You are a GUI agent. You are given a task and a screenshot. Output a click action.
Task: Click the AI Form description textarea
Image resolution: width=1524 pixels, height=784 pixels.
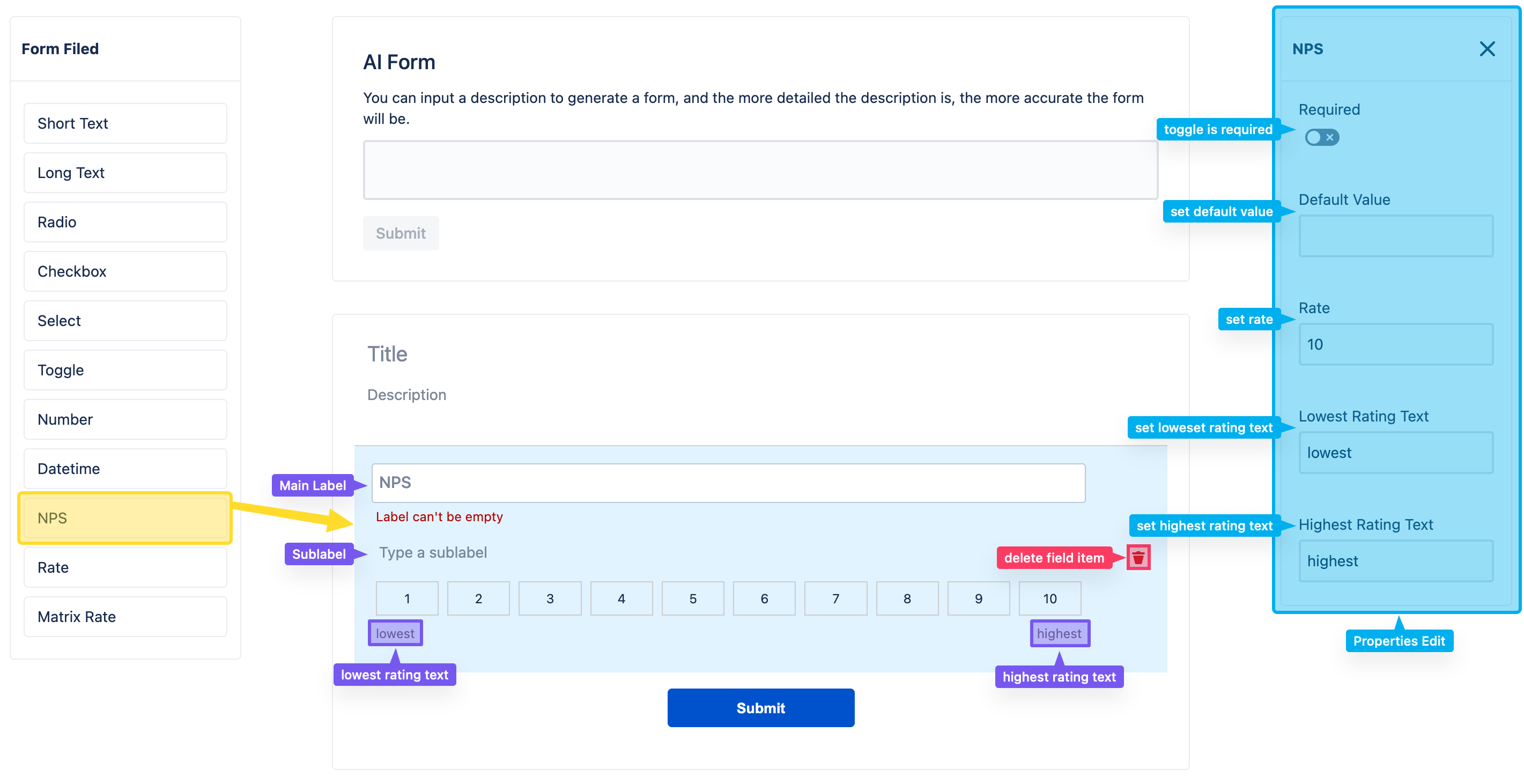tap(760, 170)
